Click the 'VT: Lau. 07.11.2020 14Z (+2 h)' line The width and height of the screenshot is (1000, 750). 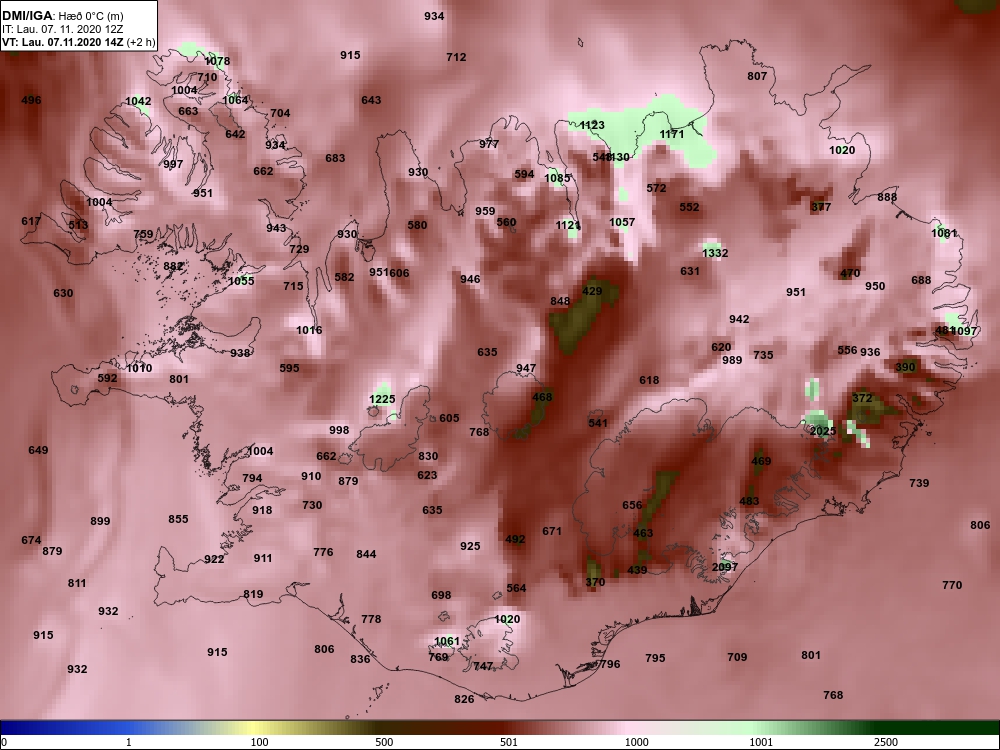point(78,42)
